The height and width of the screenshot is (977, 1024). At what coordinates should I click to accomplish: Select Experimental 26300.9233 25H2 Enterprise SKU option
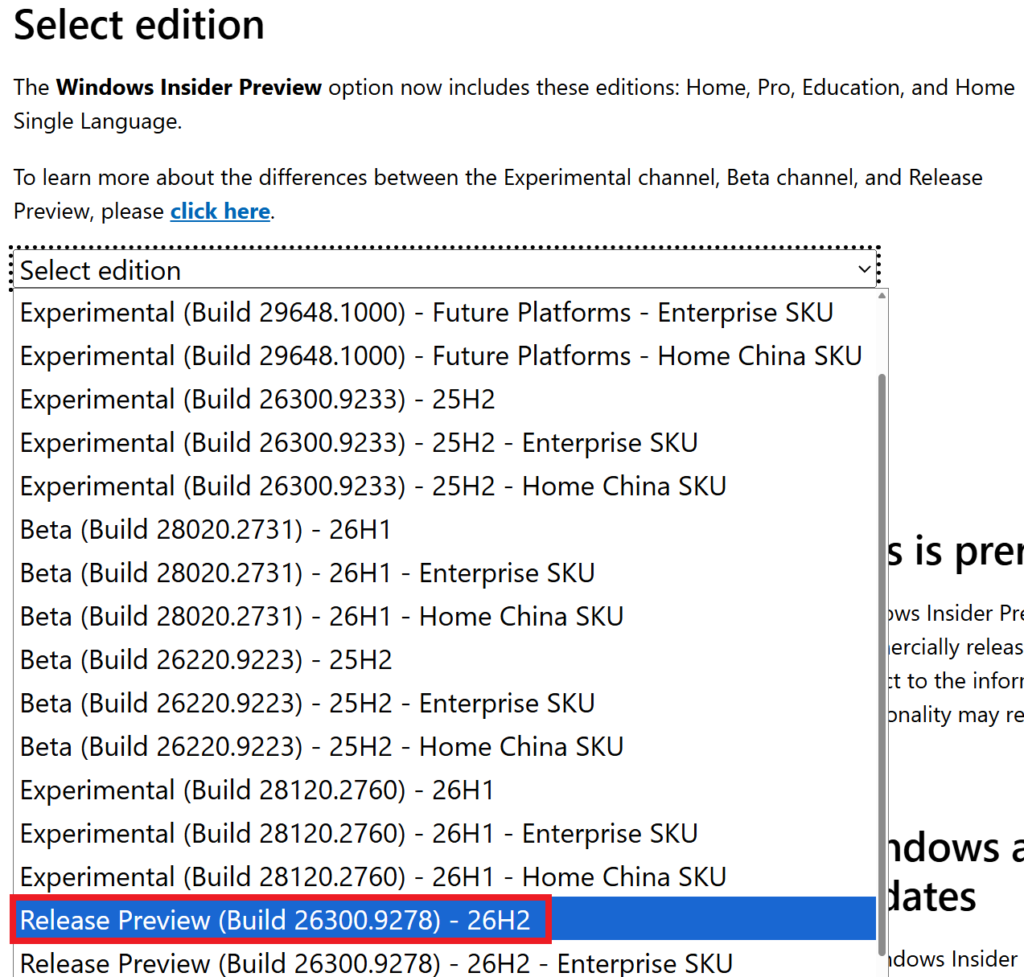tap(445, 443)
